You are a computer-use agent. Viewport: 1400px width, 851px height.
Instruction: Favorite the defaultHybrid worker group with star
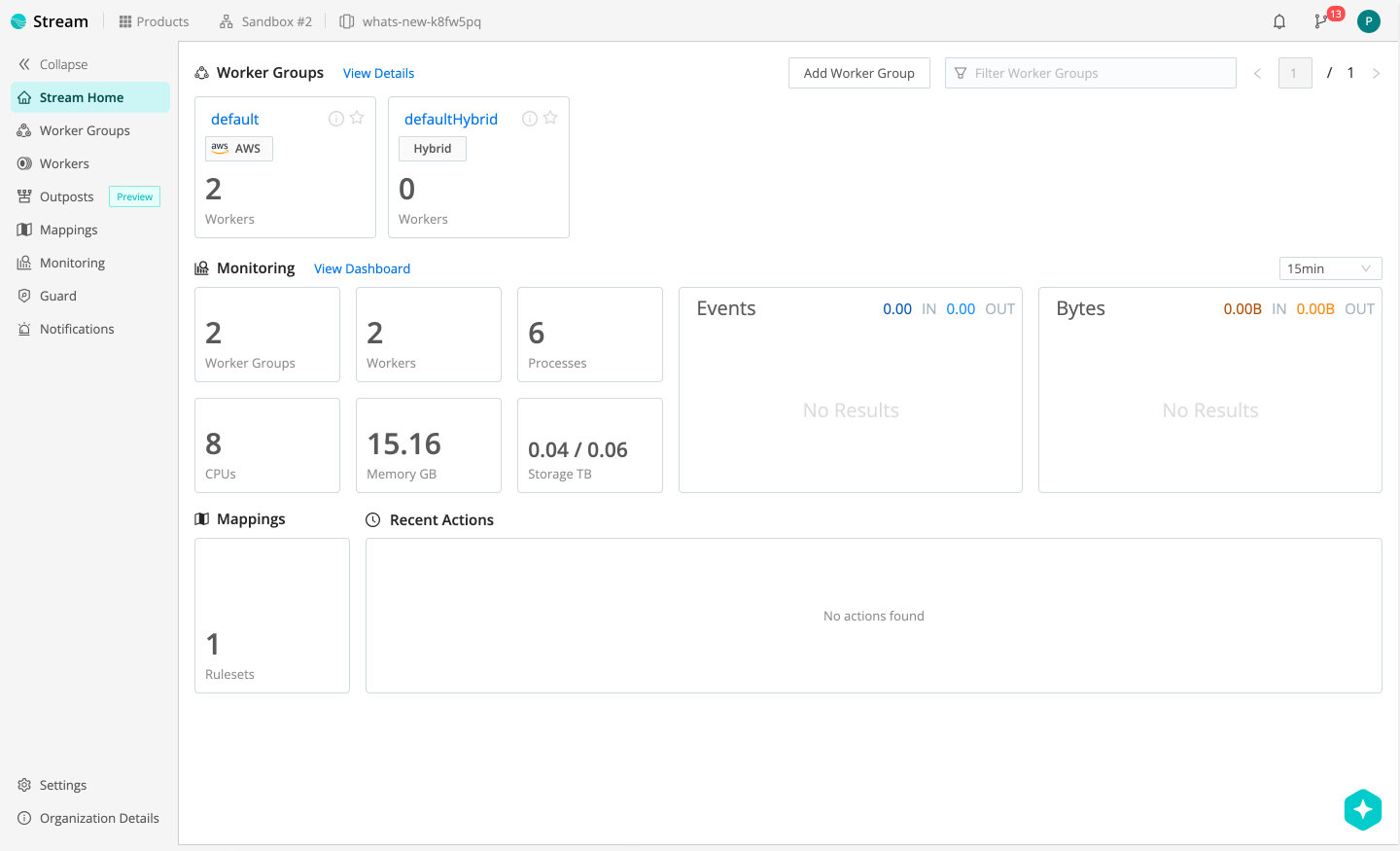550,118
